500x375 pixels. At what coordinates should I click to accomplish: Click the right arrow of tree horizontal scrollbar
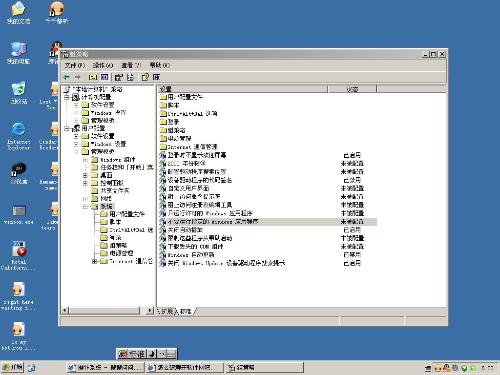150,311
